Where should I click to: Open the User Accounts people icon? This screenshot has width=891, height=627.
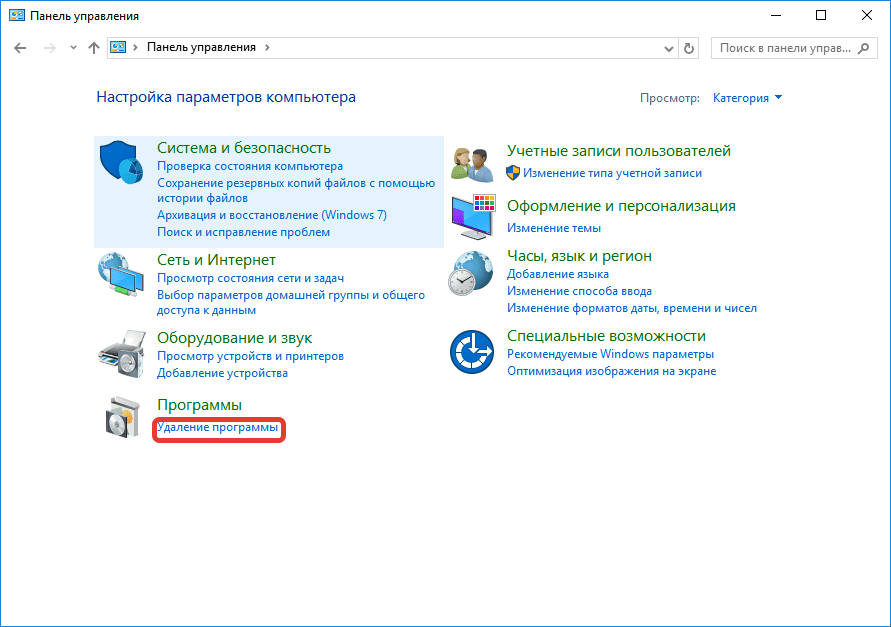(473, 164)
